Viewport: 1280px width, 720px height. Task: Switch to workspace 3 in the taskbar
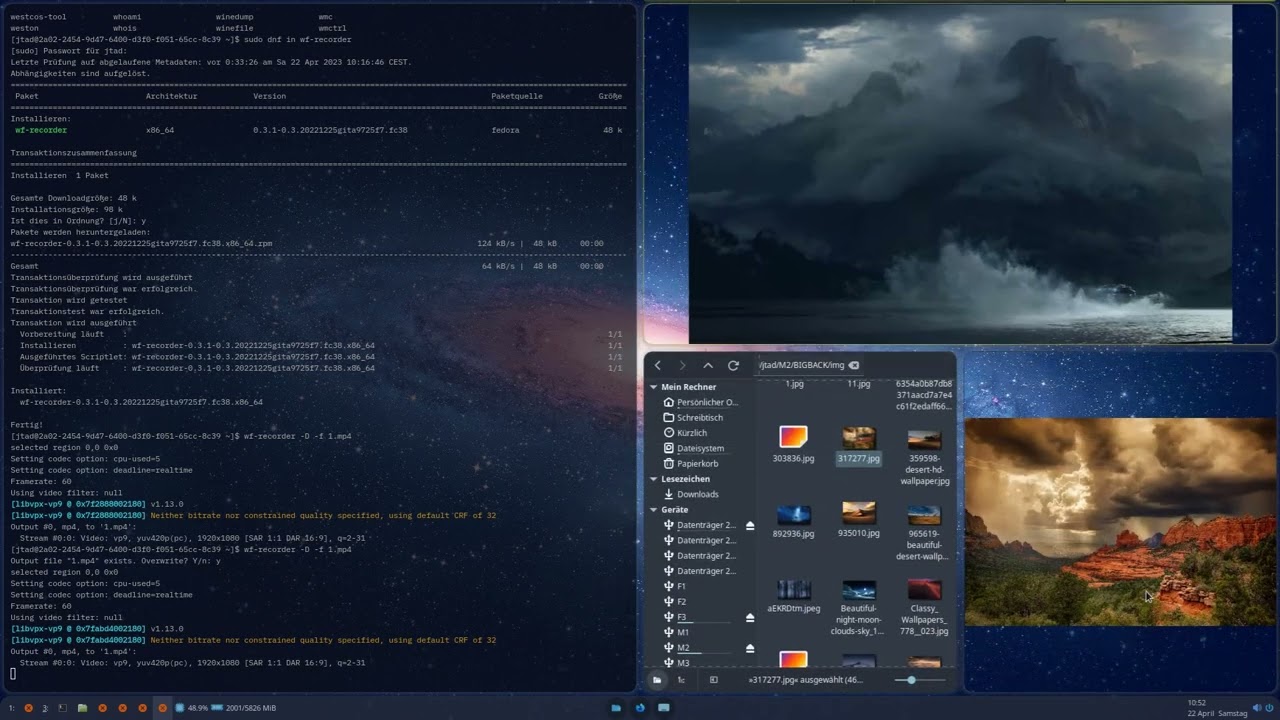coord(45,708)
